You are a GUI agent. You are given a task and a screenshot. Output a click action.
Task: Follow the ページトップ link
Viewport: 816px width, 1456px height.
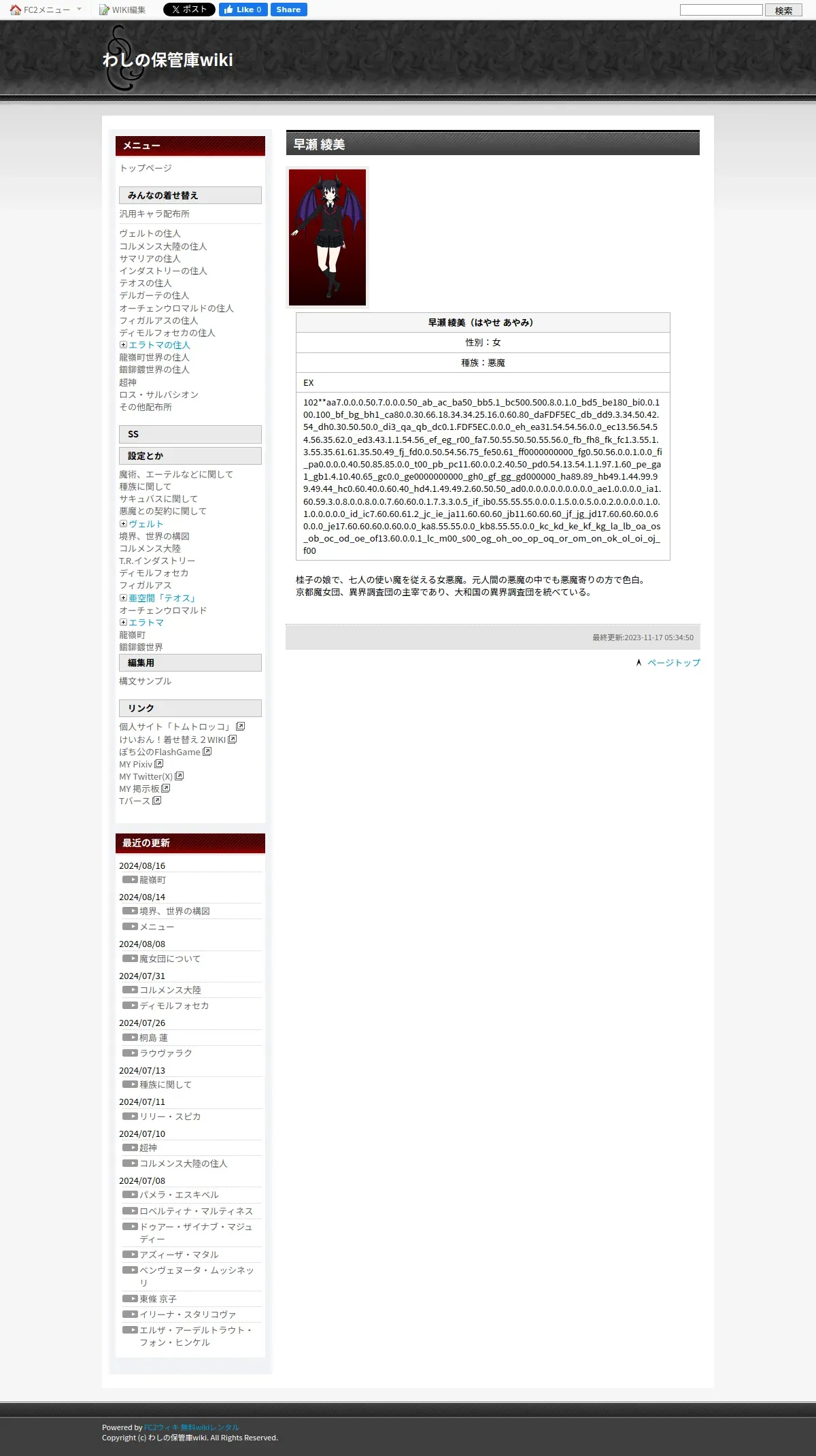click(673, 663)
